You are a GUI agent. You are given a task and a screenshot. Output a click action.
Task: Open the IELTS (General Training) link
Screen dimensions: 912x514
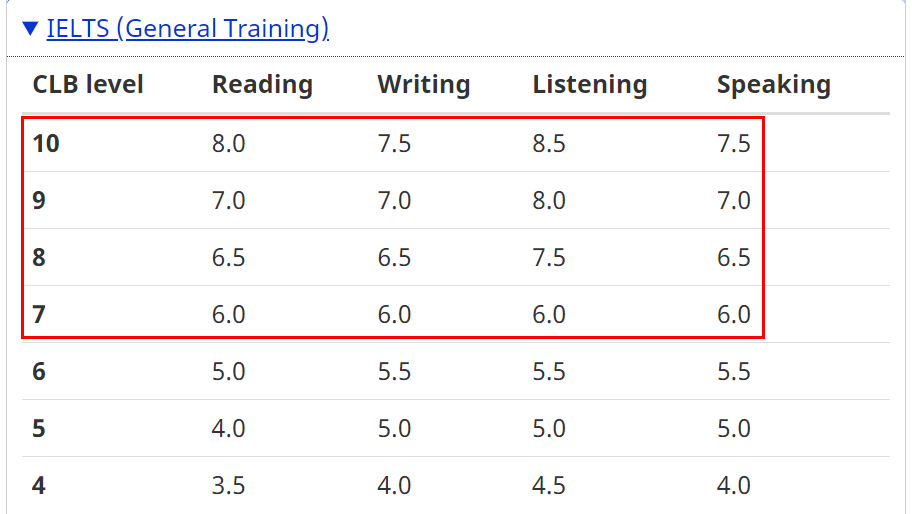tap(188, 29)
